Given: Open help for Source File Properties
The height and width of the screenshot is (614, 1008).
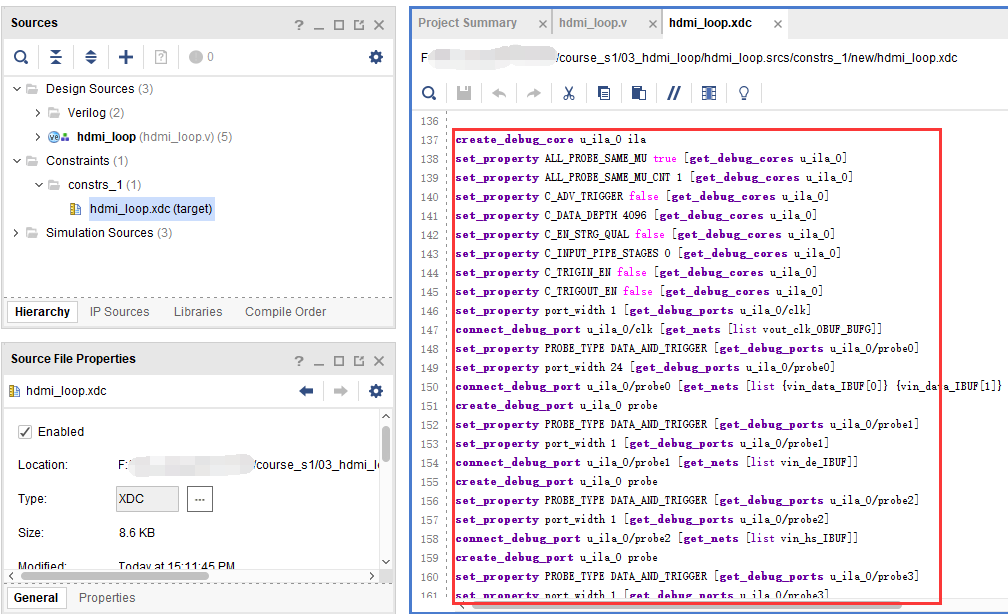Looking at the screenshot, I should [299, 361].
